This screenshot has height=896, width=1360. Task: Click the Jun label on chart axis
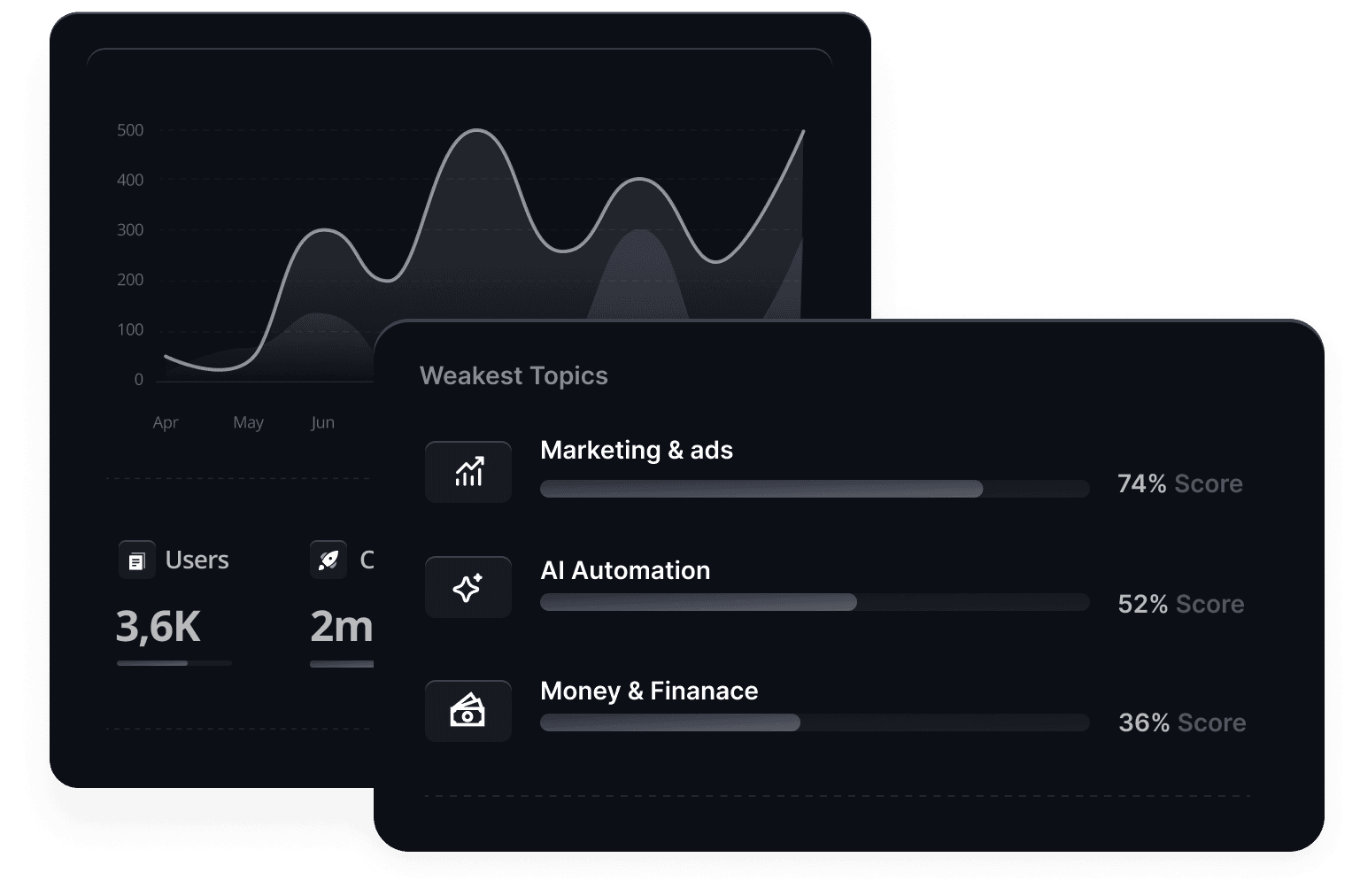[x=322, y=422]
